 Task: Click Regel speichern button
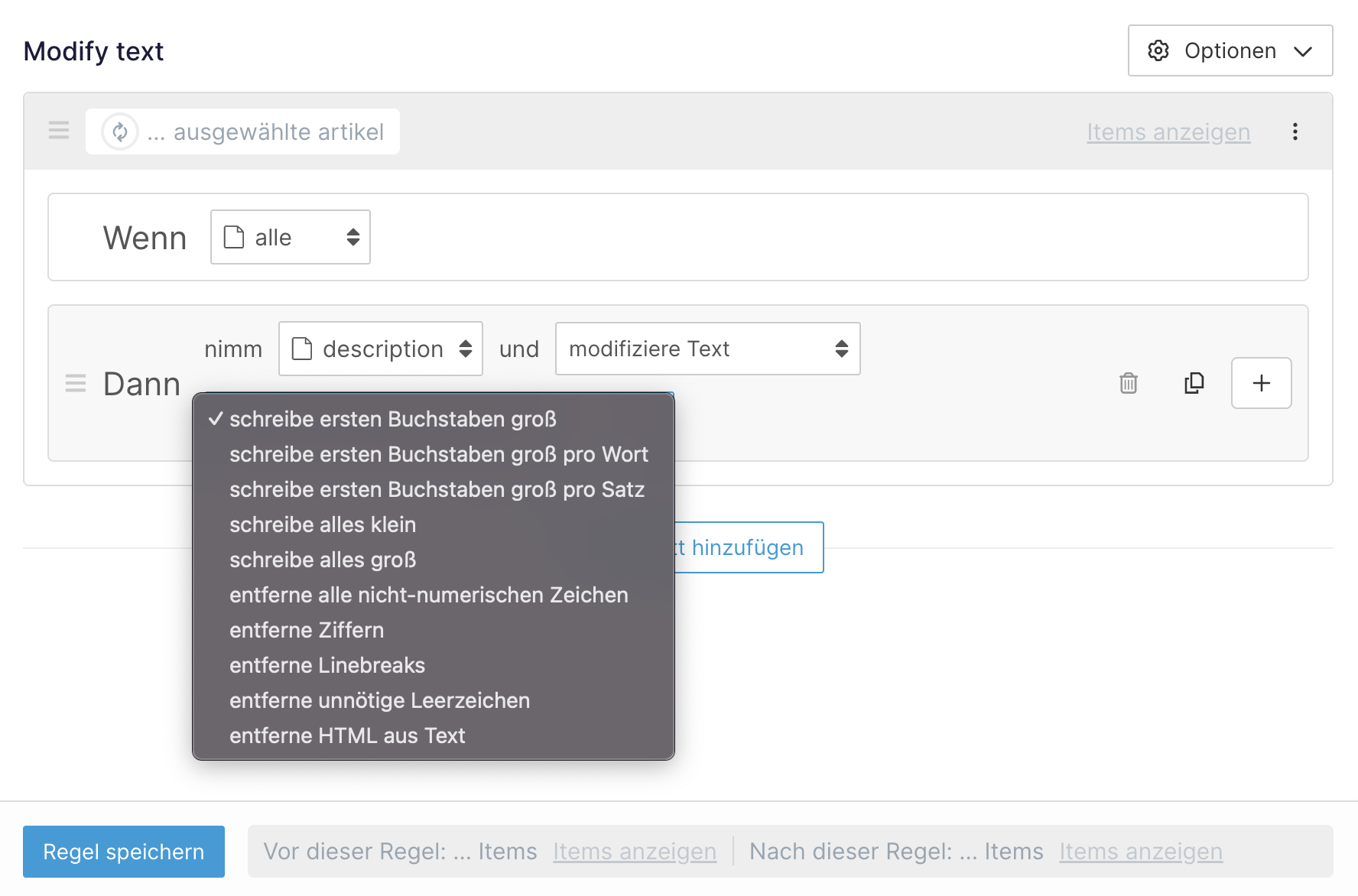124,852
